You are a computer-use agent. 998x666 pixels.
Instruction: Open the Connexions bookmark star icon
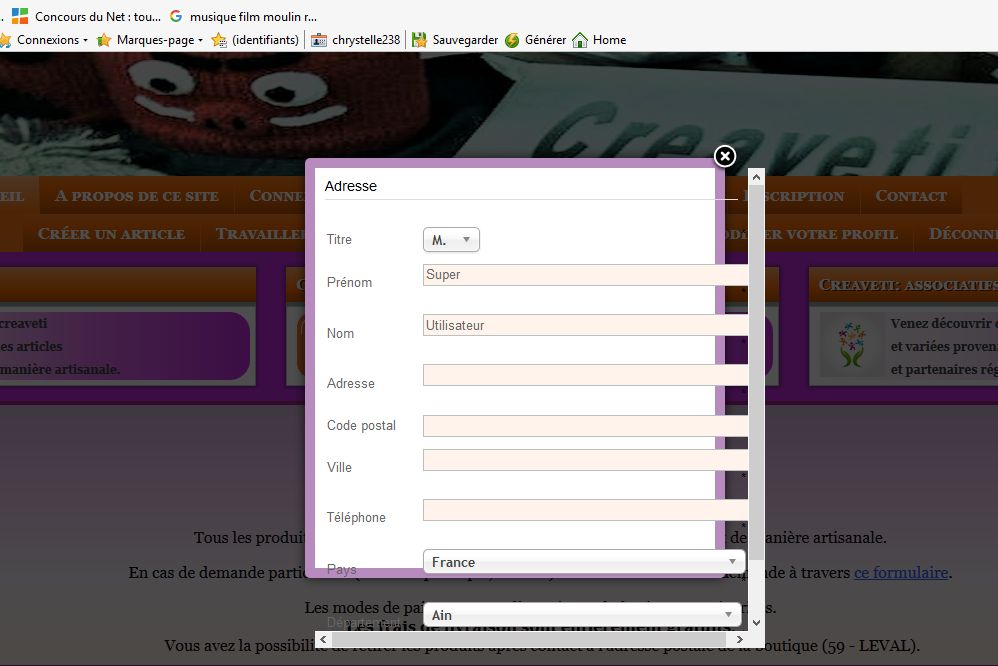[6, 40]
